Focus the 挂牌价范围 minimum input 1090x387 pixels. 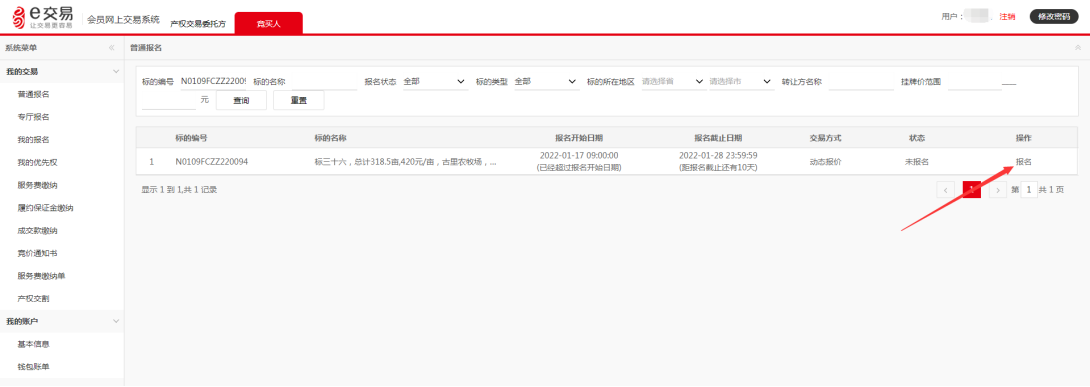coord(975,81)
